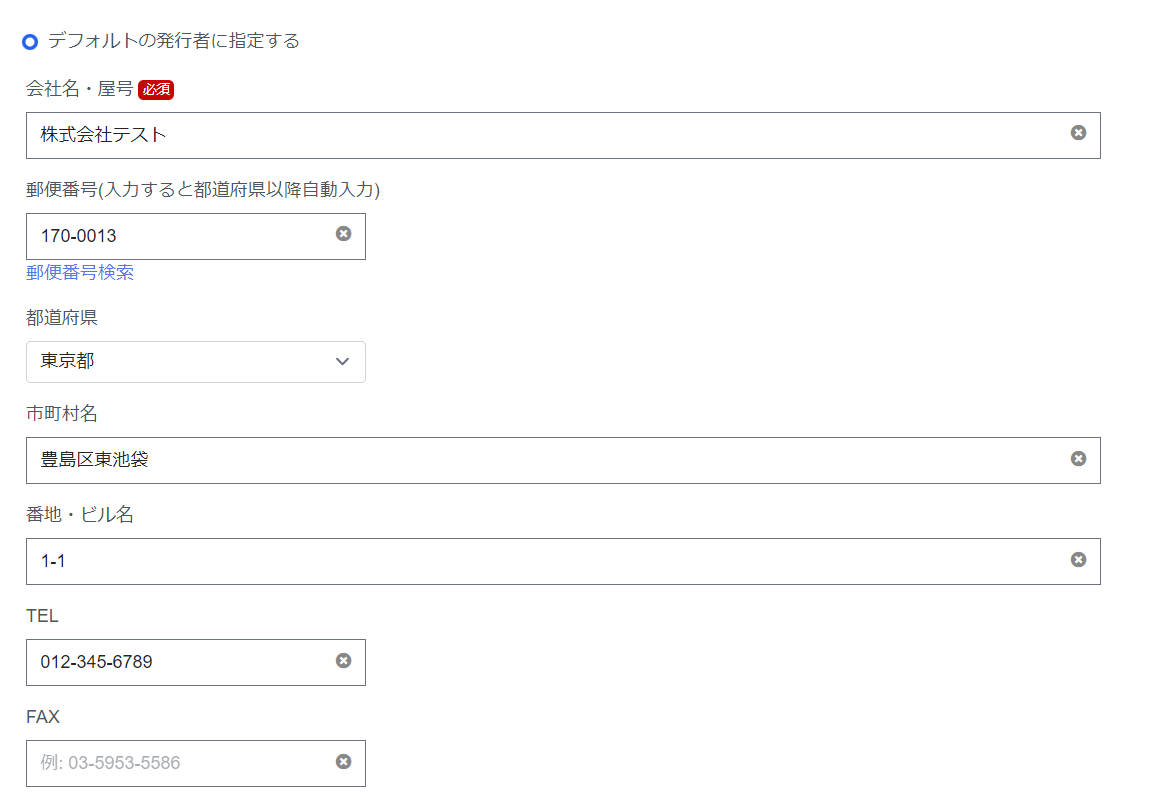The width and height of the screenshot is (1169, 804).
Task: Clear the company name field
Action: click(x=1078, y=133)
